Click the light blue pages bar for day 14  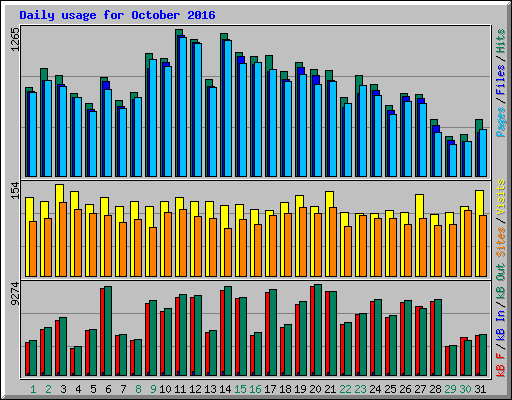pos(228,109)
